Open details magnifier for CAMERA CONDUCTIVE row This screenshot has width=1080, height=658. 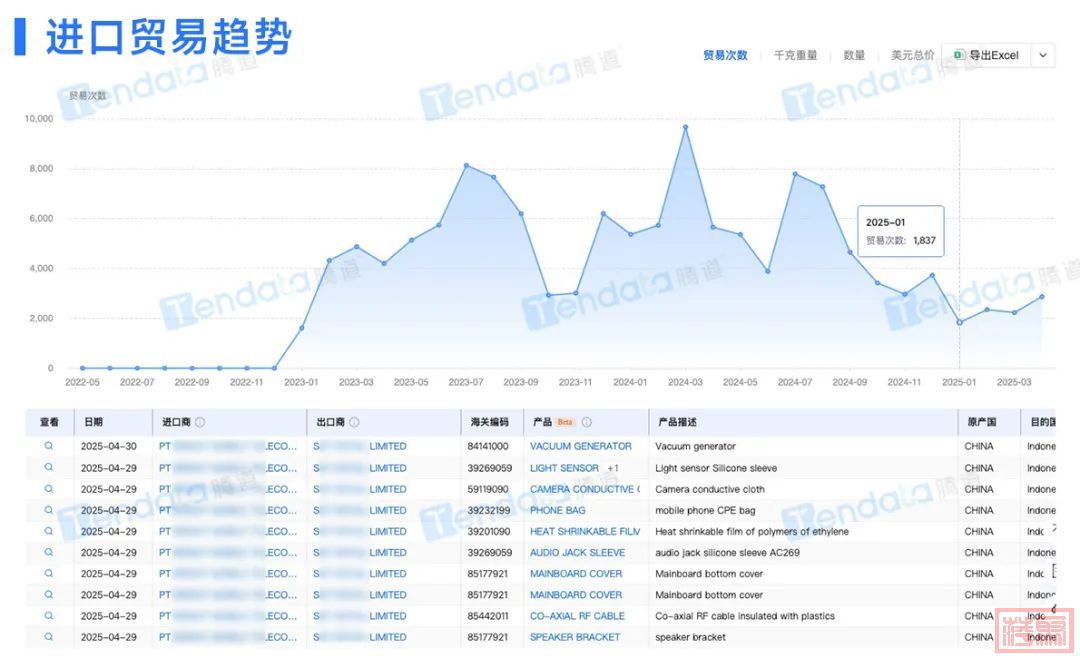point(48,489)
